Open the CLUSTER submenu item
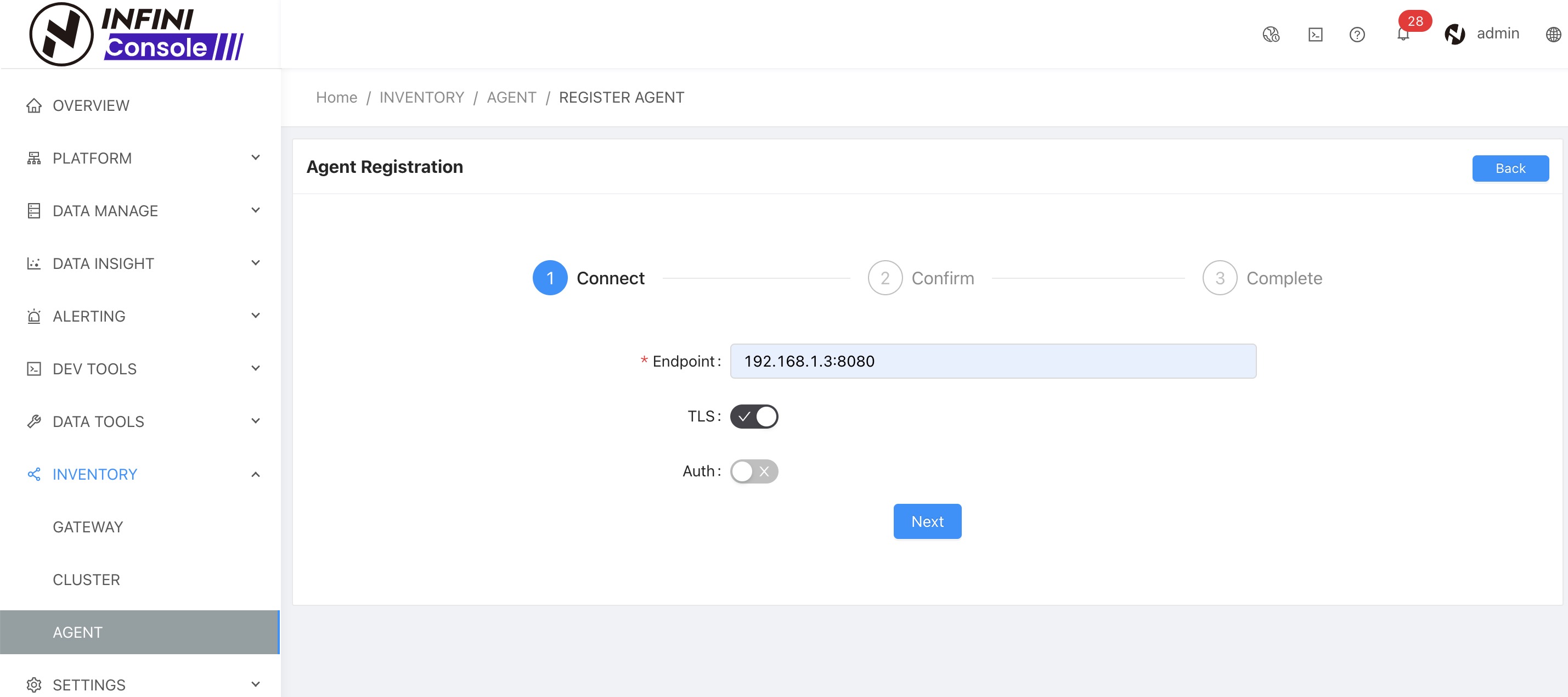Screen dimensions: 1568x697 [x=140, y=580]
